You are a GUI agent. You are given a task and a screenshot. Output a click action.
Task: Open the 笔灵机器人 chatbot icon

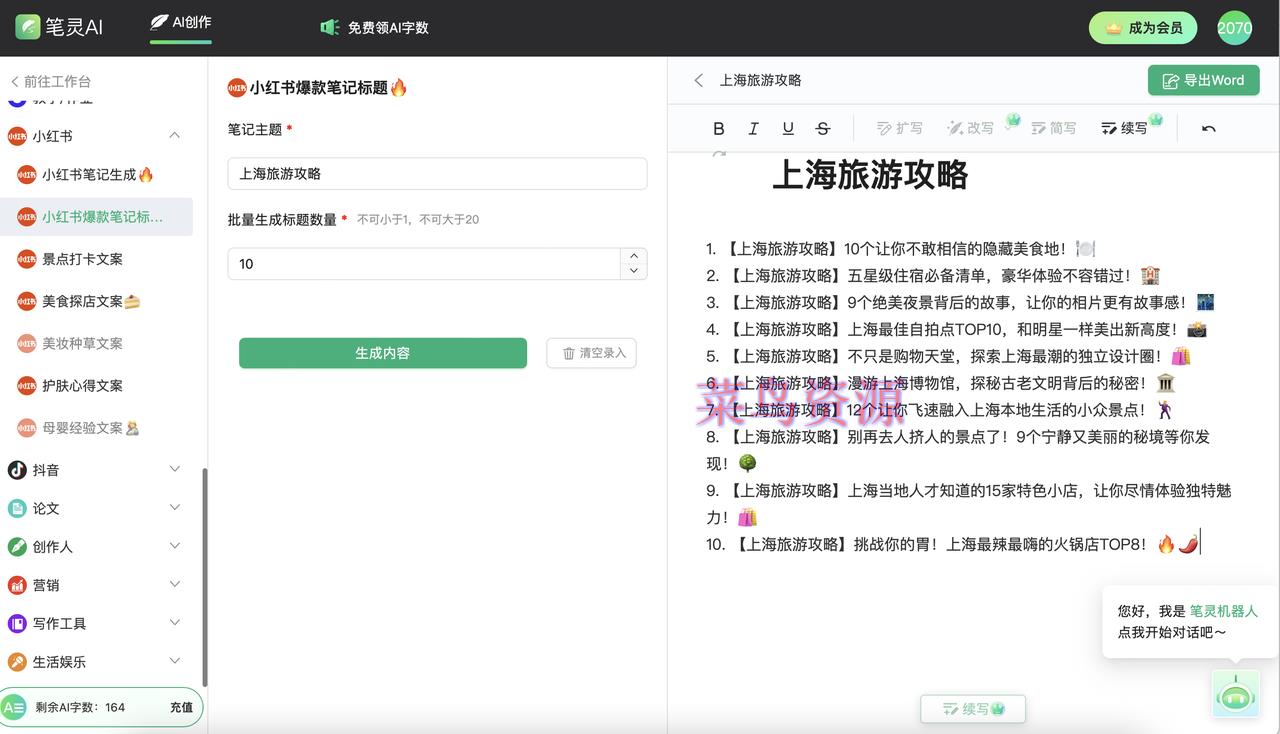pyautogui.click(x=1235, y=694)
